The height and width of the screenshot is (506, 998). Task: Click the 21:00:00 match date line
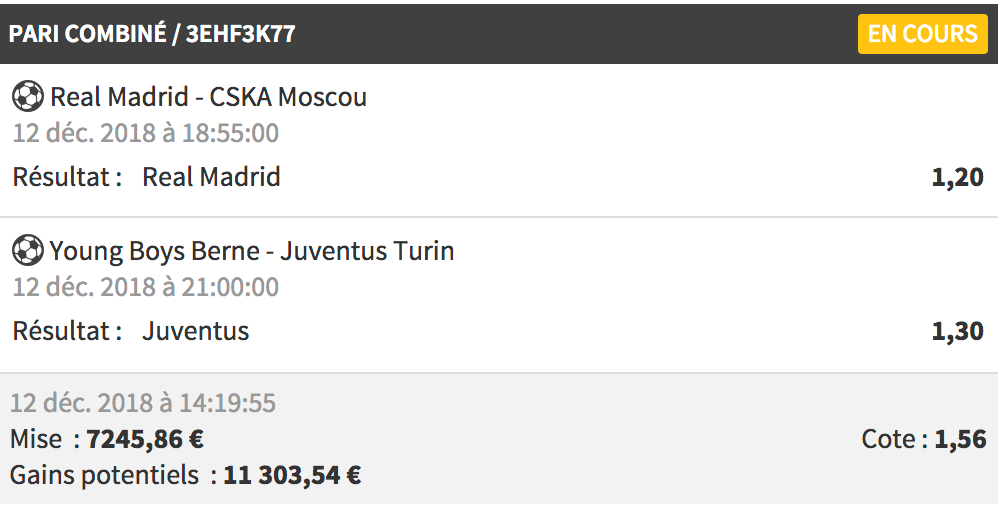point(146,287)
